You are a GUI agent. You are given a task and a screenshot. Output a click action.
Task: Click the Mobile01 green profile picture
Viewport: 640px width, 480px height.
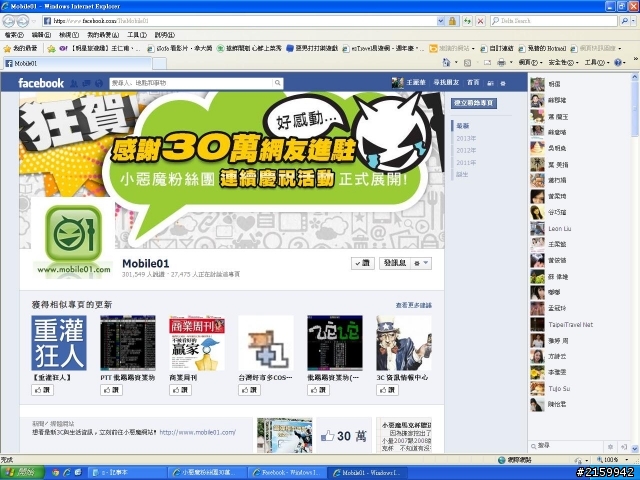[x=73, y=238]
